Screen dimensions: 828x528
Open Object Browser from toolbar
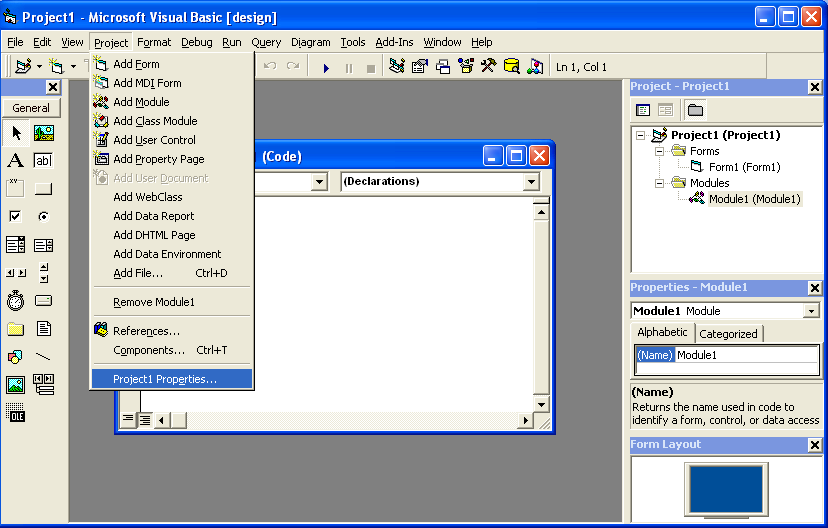[466, 67]
